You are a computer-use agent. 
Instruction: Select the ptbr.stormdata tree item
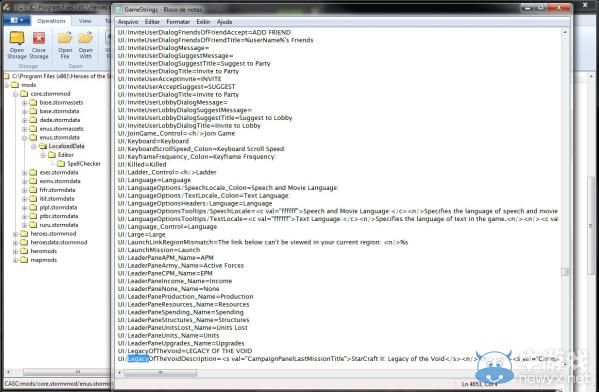(x=58, y=216)
